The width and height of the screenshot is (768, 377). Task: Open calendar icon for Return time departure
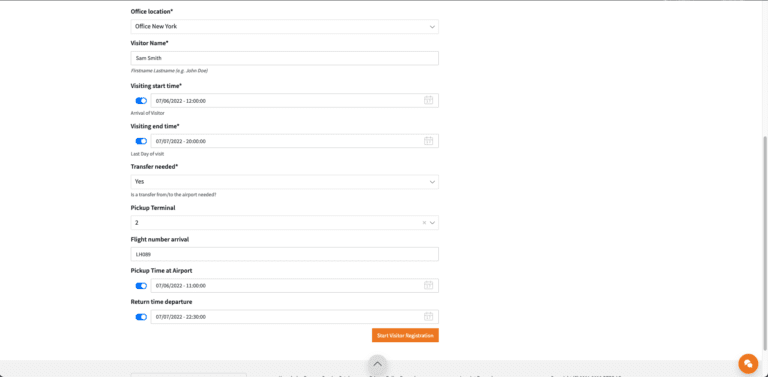(428, 316)
